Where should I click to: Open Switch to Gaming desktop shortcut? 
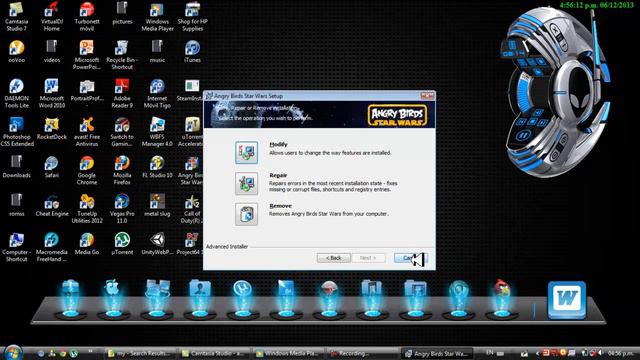(122, 131)
